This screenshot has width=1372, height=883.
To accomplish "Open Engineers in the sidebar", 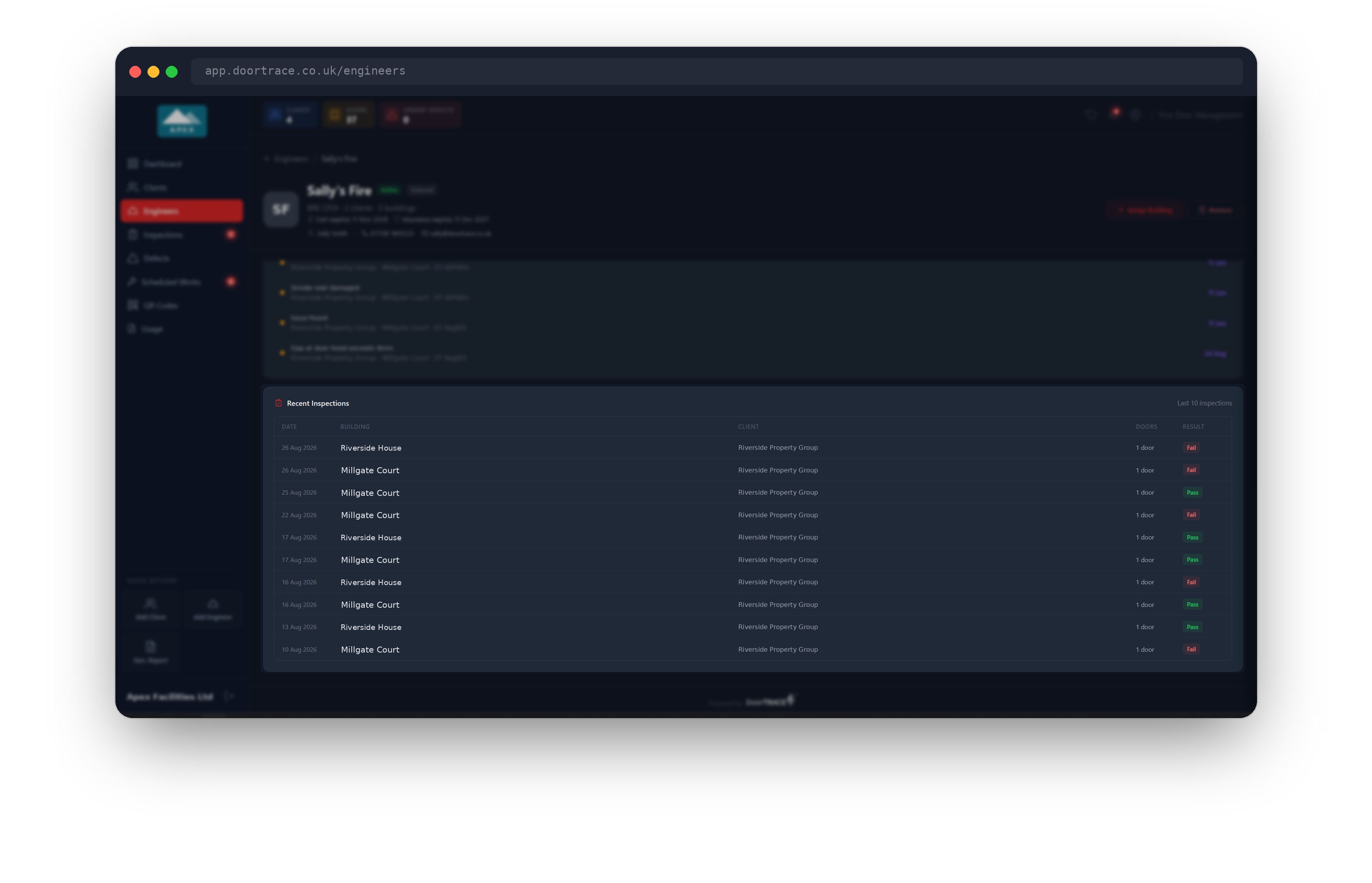I will pyautogui.click(x=182, y=211).
